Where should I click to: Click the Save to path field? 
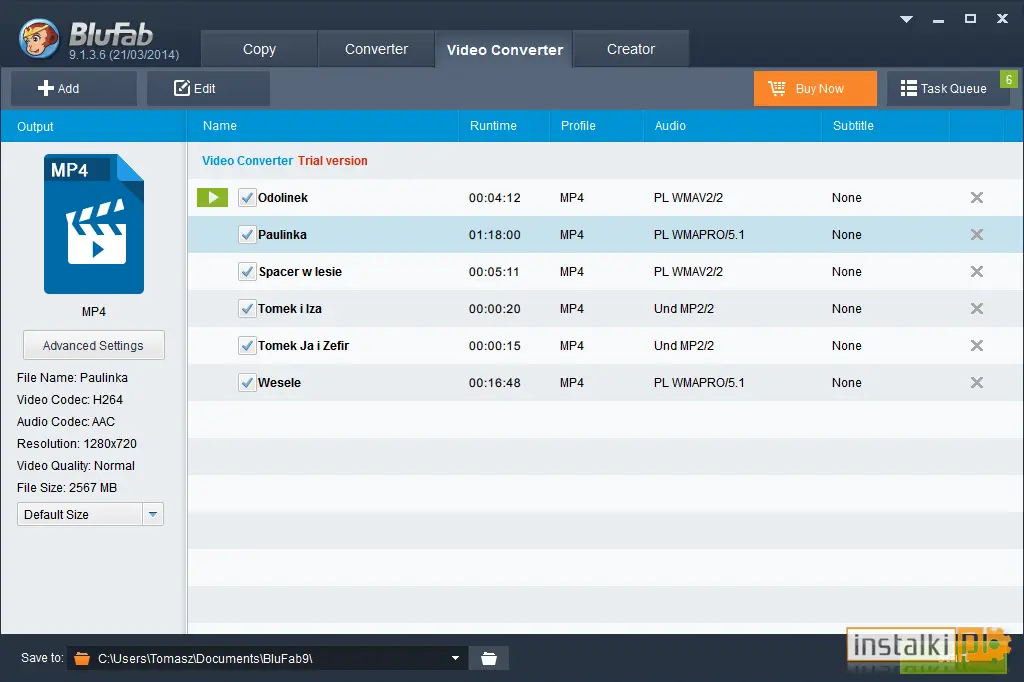click(x=268, y=658)
